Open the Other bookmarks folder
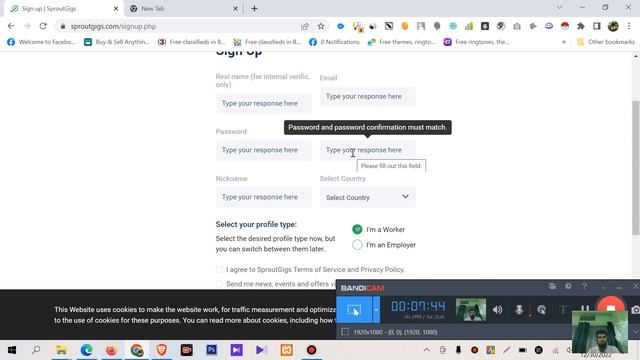The height and width of the screenshot is (360, 640). [606, 42]
